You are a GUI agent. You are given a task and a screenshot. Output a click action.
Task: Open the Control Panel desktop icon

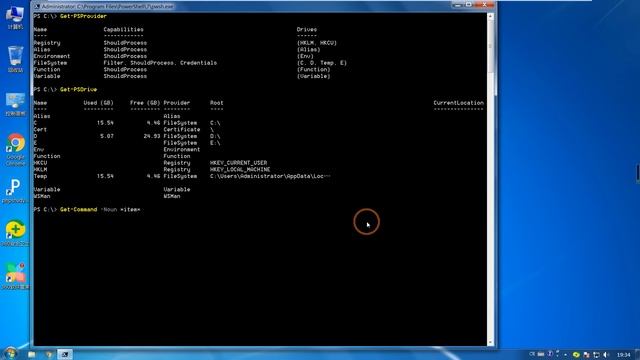tap(15, 104)
